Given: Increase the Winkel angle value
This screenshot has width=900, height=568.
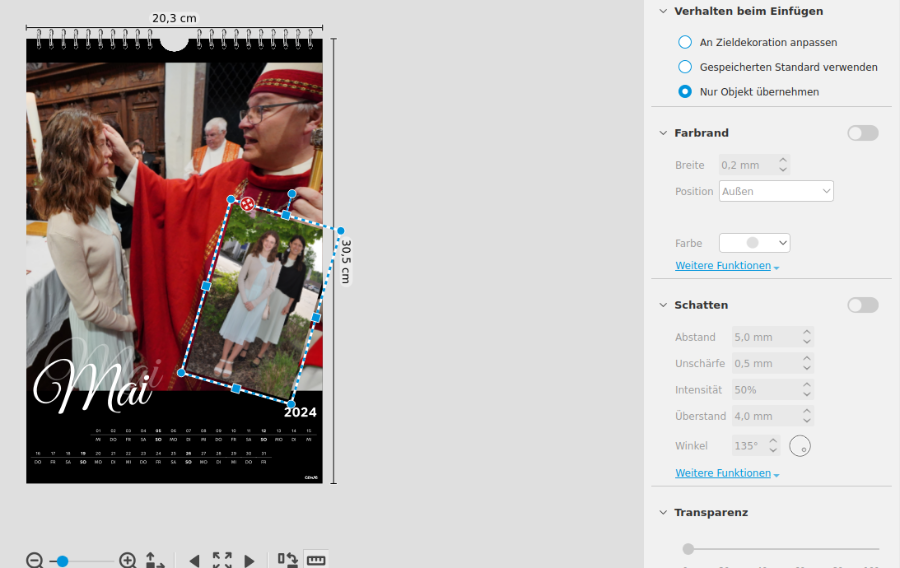Looking at the screenshot, I should click(773, 441).
